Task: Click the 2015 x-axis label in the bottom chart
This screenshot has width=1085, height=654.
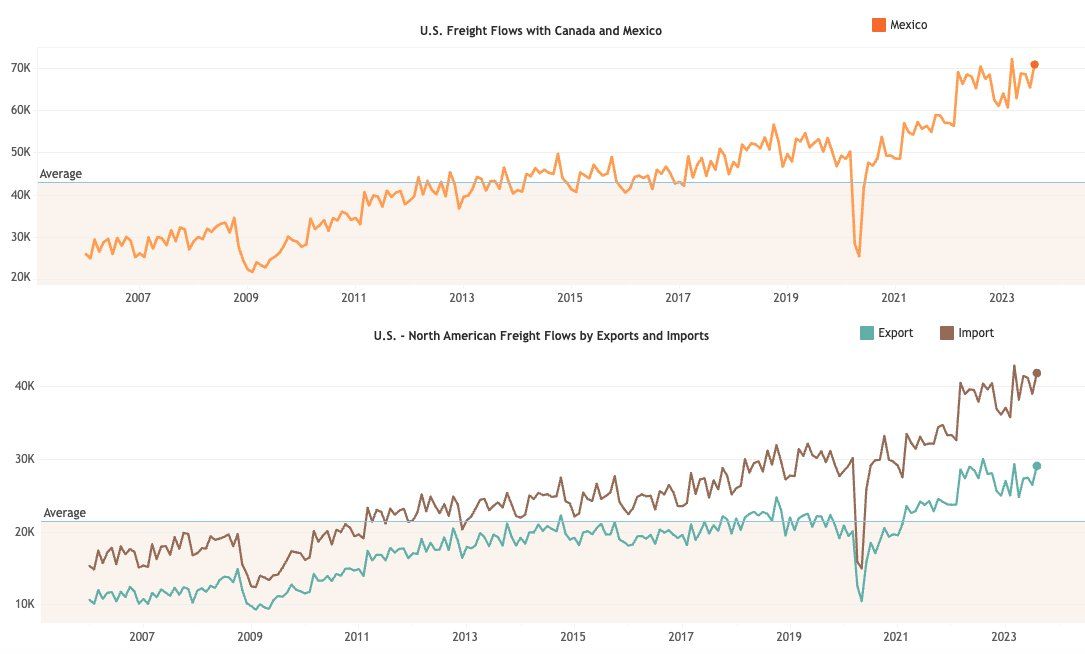Action: pyautogui.click(x=573, y=636)
